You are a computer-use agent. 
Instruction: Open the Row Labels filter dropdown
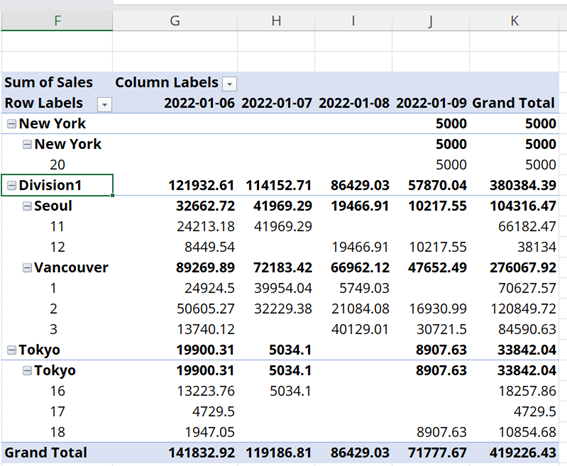coord(105,105)
